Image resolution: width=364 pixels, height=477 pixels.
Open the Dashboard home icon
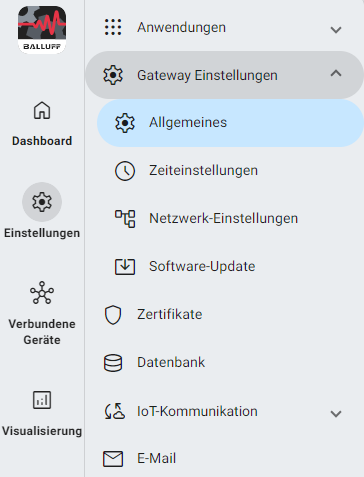42,110
